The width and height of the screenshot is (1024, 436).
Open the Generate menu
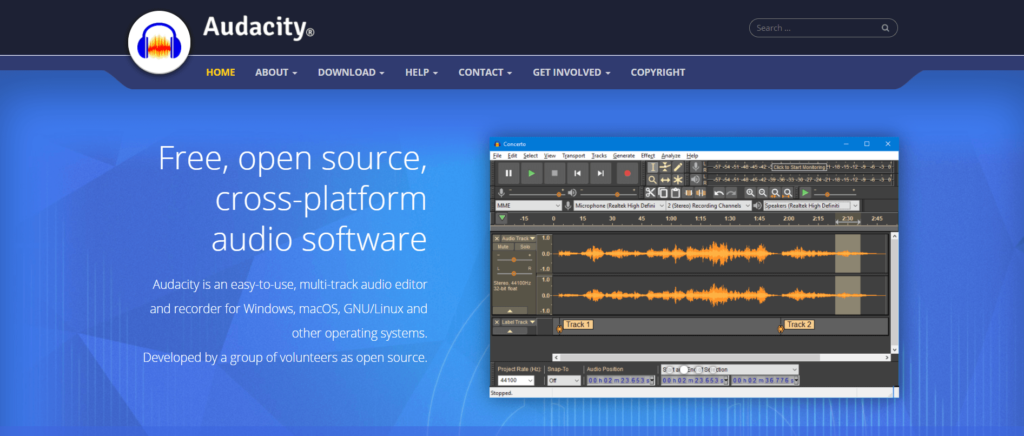624,156
